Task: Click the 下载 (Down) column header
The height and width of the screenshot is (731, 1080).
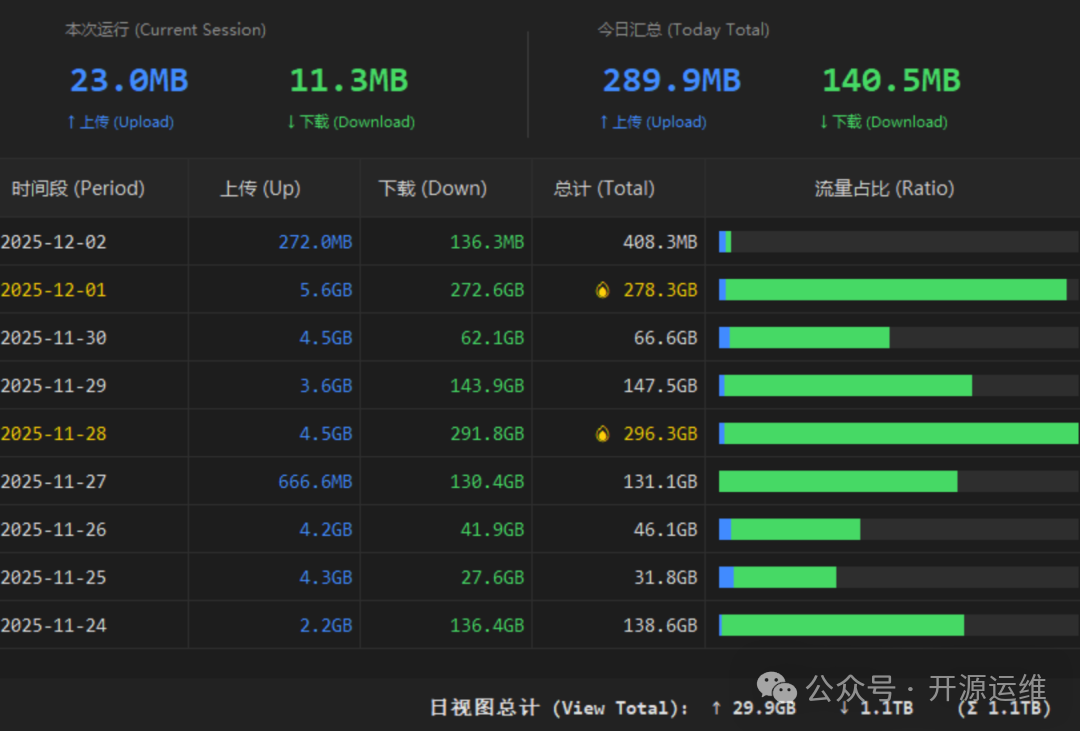Action: click(432, 188)
